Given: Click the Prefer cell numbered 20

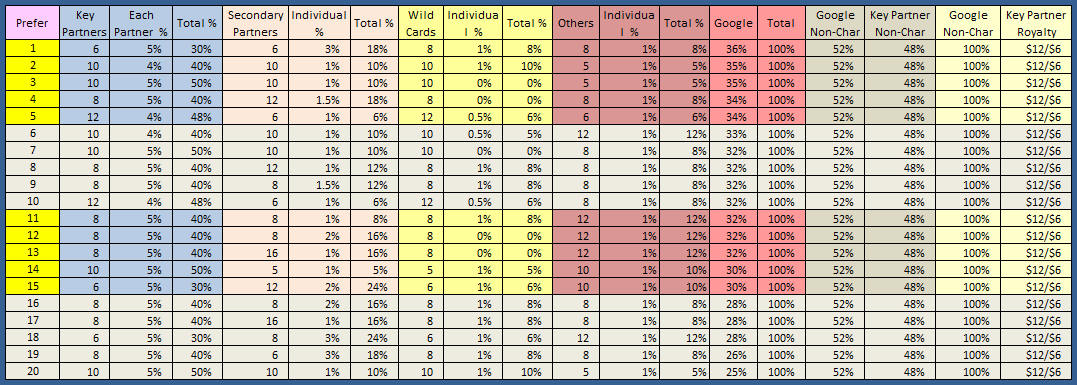Looking at the screenshot, I should pos(32,371).
